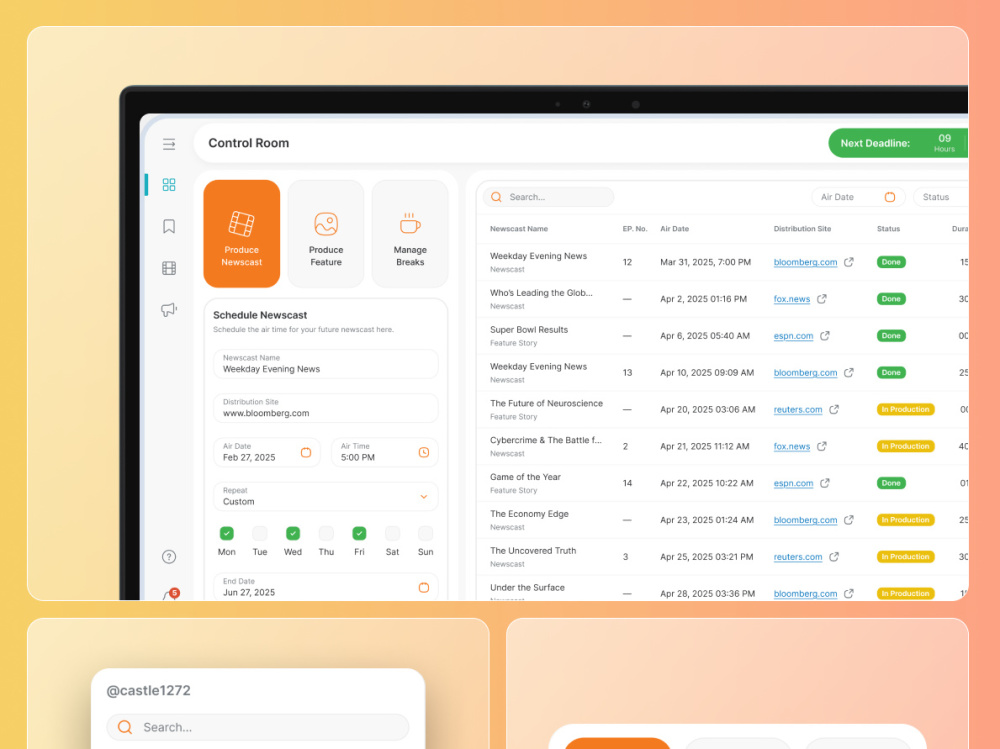Open external link icon for Mar 31 row
This screenshot has width=1000, height=749.
click(x=849, y=262)
